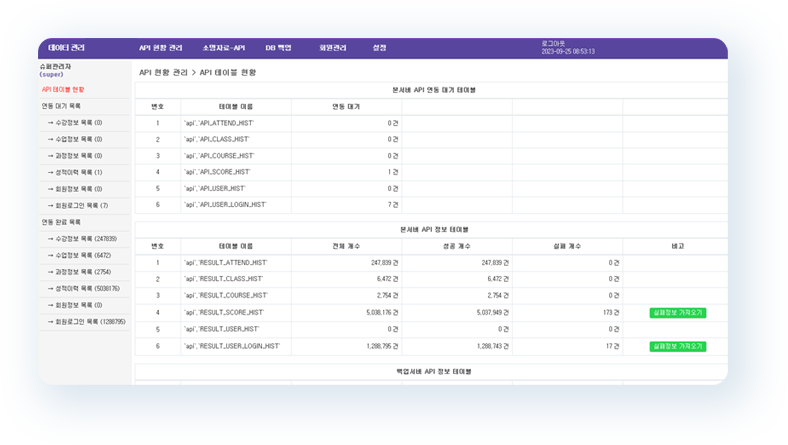Click the RESULT_ATTEND_HIST table name cell
This screenshot has height=445, width=788.
225,262
